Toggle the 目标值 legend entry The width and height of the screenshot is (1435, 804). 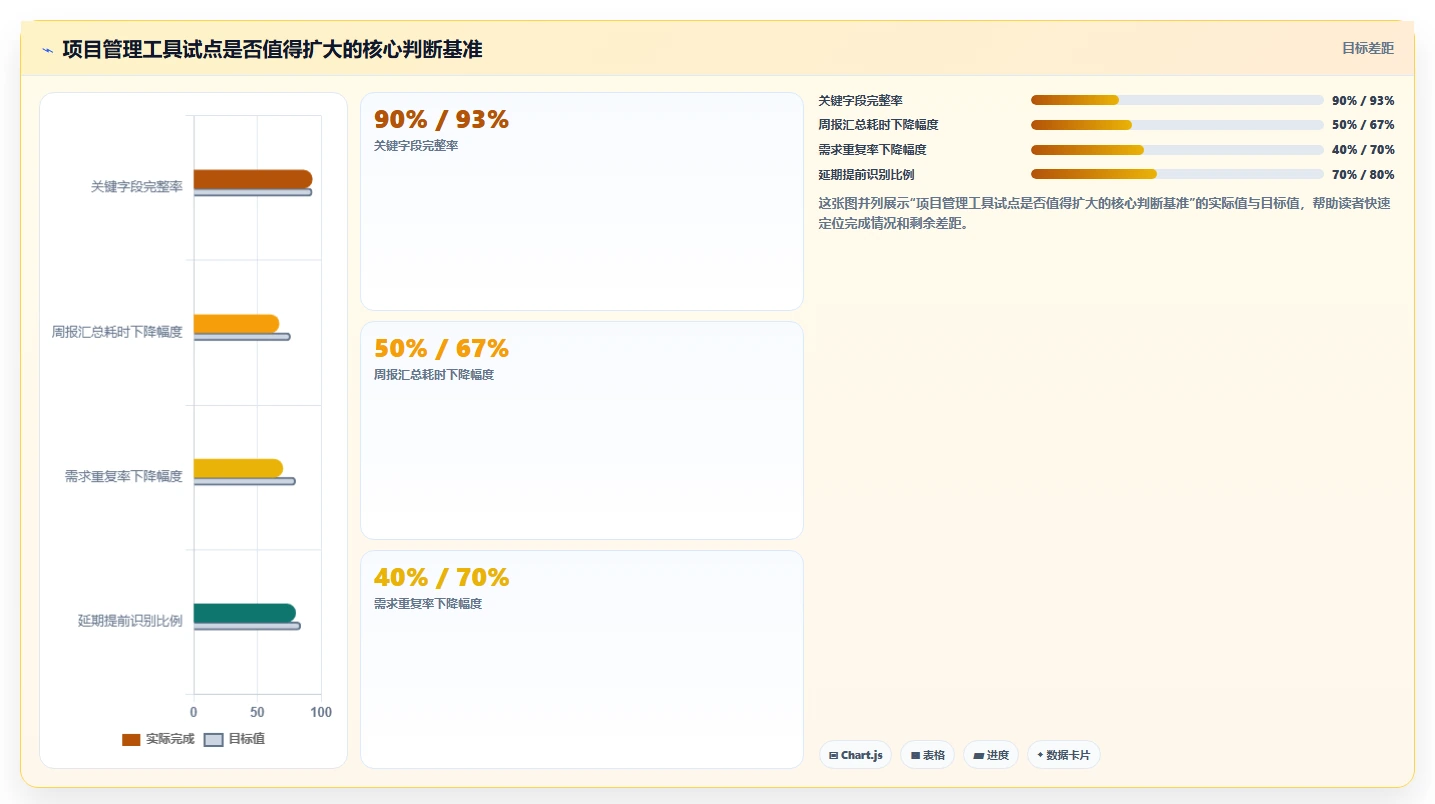(x=235, y=739)
